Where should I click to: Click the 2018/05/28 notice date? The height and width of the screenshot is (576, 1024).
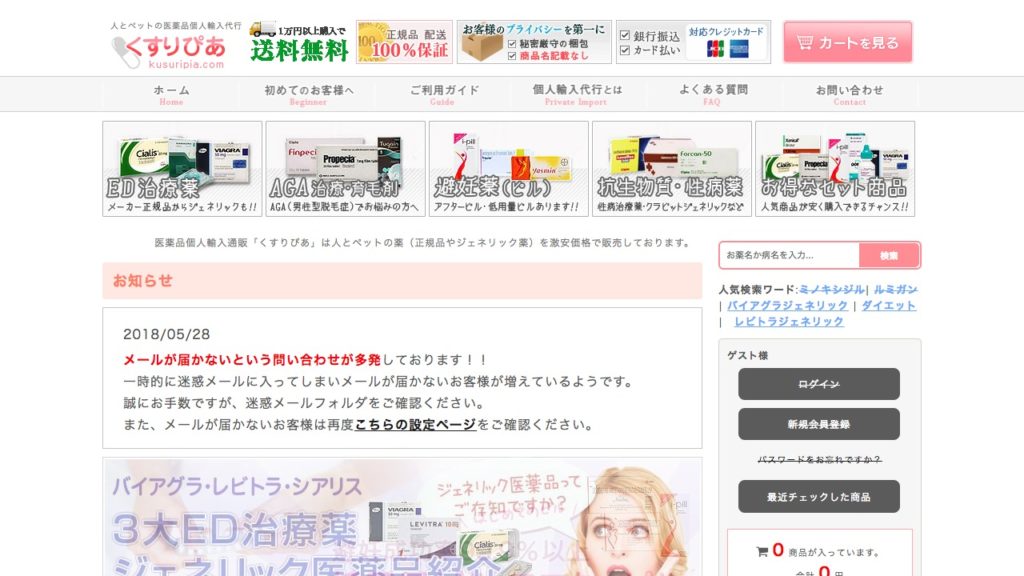(167, 334)
